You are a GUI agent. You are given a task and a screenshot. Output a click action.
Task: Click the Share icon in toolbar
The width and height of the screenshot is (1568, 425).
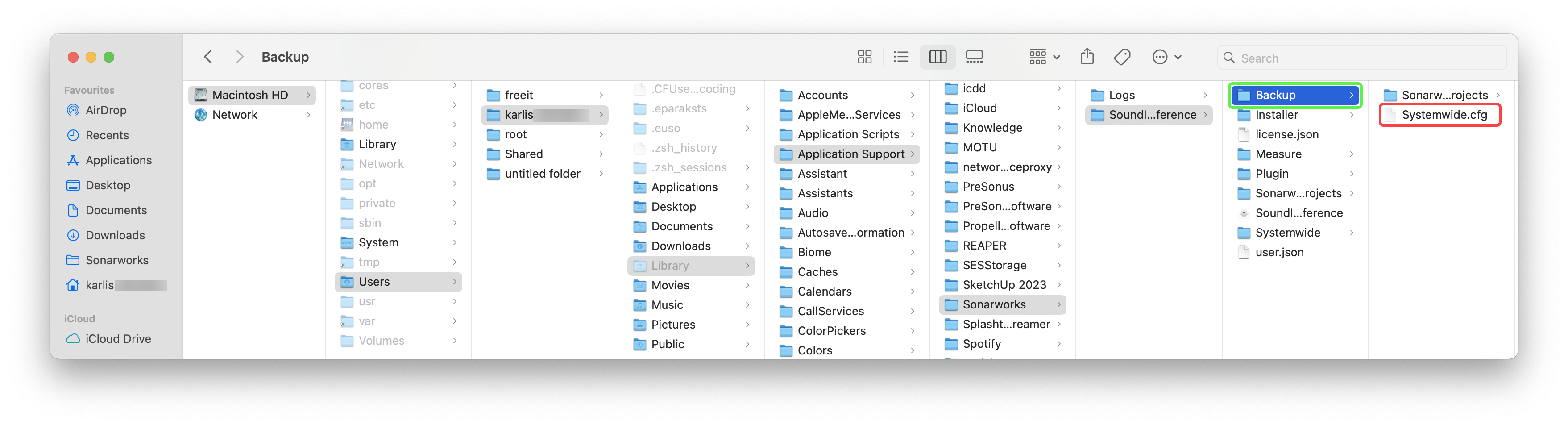click(1087, 57)
